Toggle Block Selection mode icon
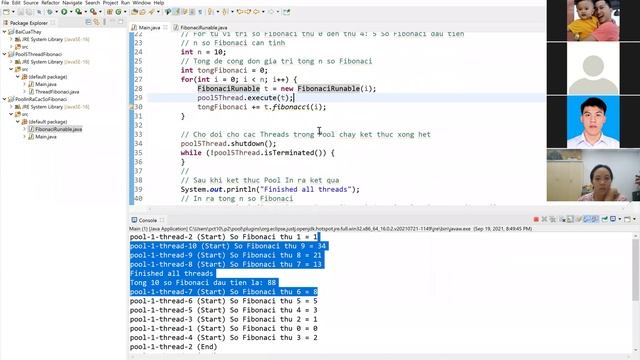Viewport: 640px width, 360px height. coord(192,12)
